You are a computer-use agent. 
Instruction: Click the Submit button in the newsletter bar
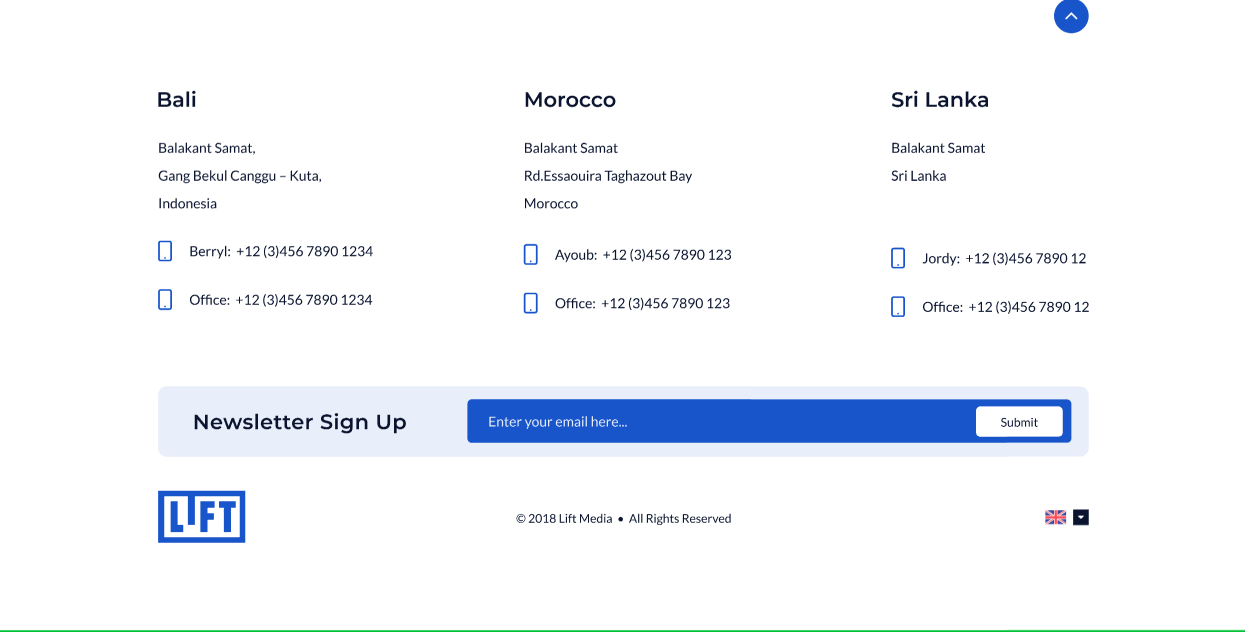tap(1019, 421)
